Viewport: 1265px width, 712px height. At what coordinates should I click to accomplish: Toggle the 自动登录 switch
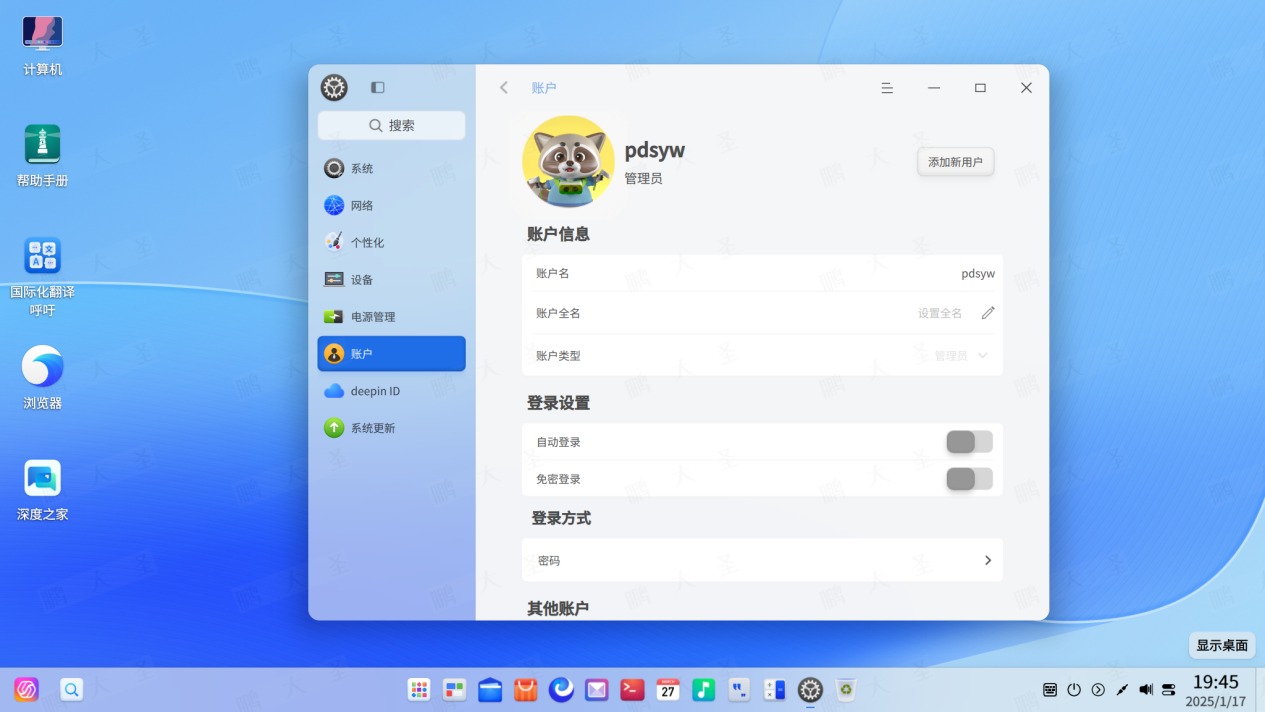[x=969, y=442]
